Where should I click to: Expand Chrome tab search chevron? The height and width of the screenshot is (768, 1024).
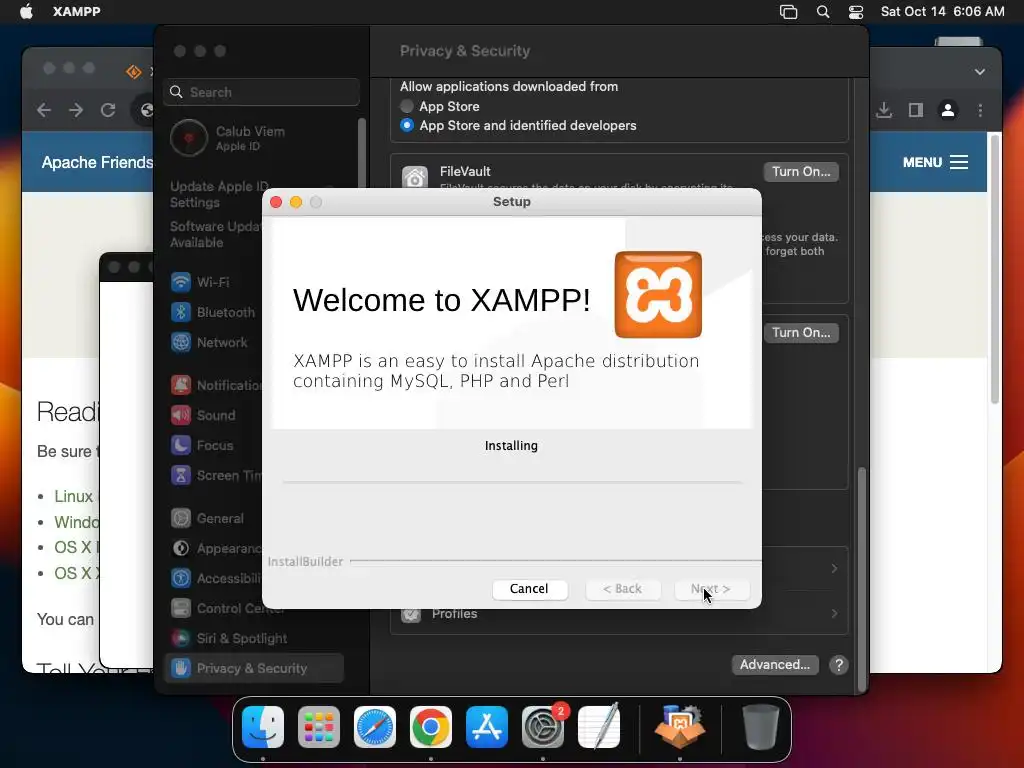[x=980, y=72]
